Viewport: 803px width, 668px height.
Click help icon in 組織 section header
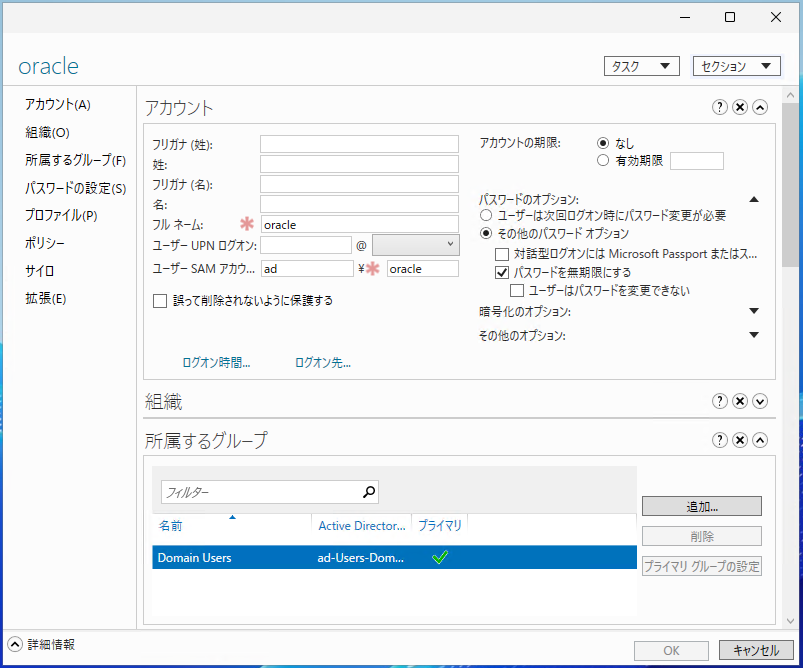[x=719, y=401]
